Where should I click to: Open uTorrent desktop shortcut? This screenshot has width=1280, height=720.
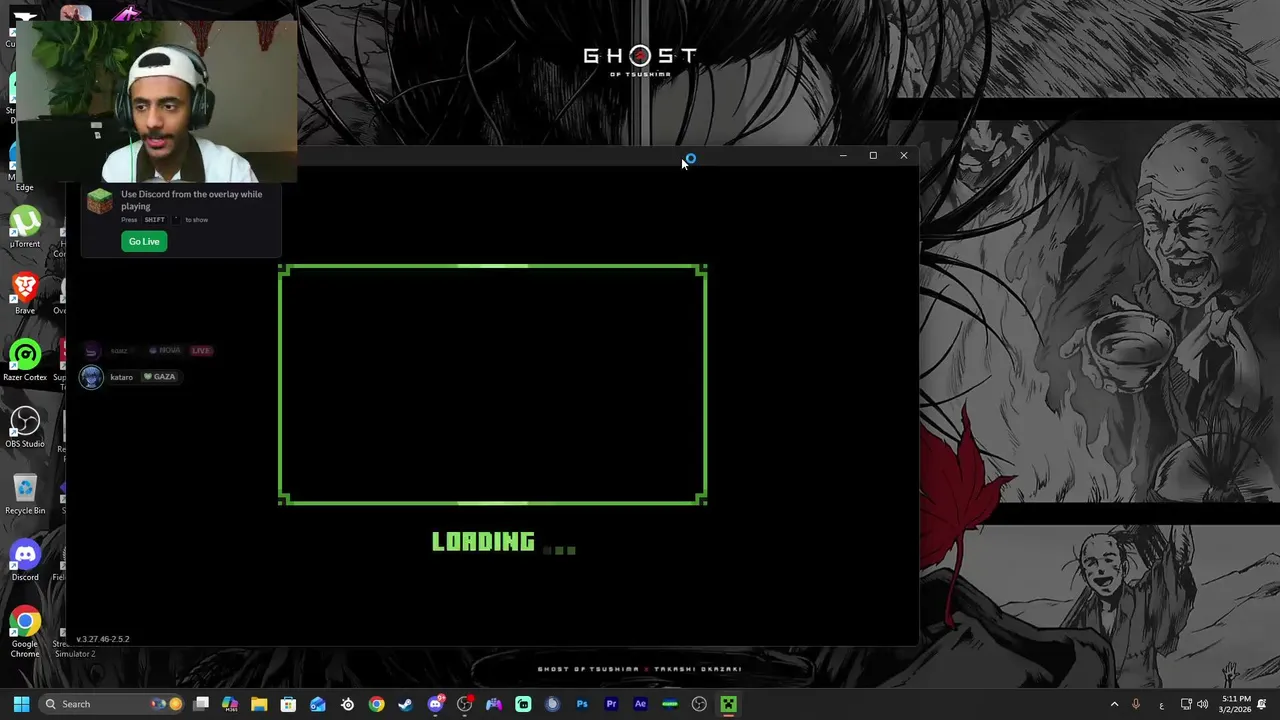25,227
